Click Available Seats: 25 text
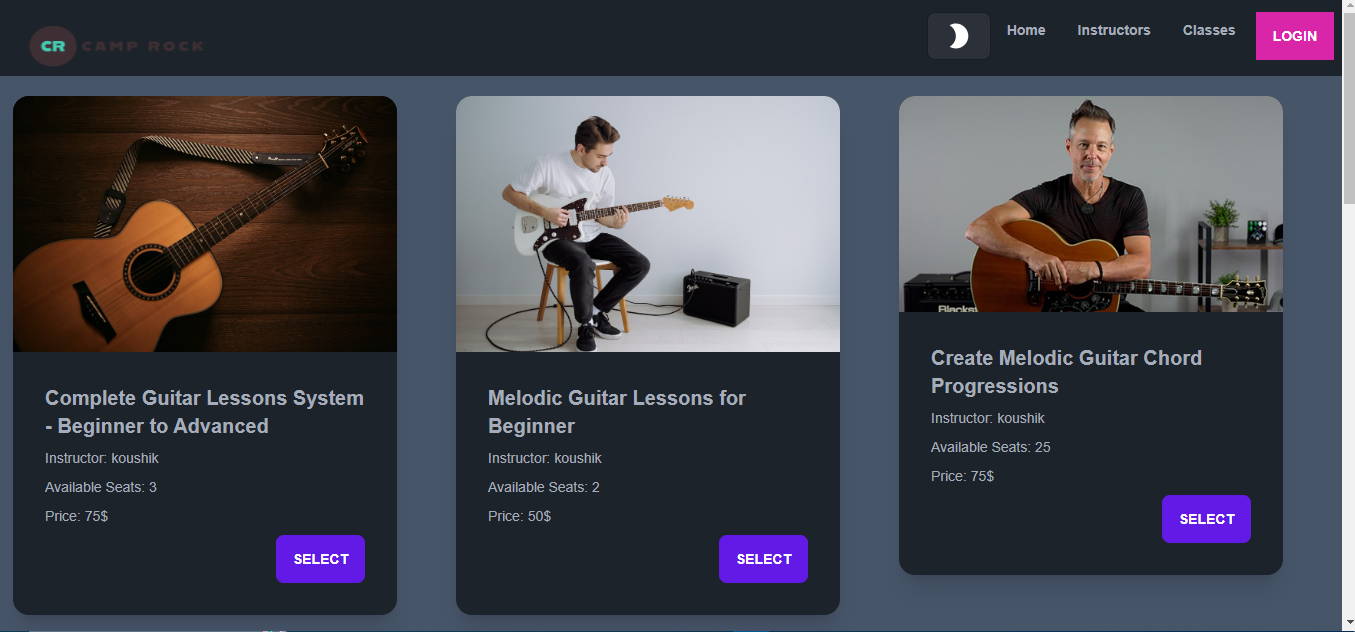The image size is (1355, 632). (x=990, y=447)
